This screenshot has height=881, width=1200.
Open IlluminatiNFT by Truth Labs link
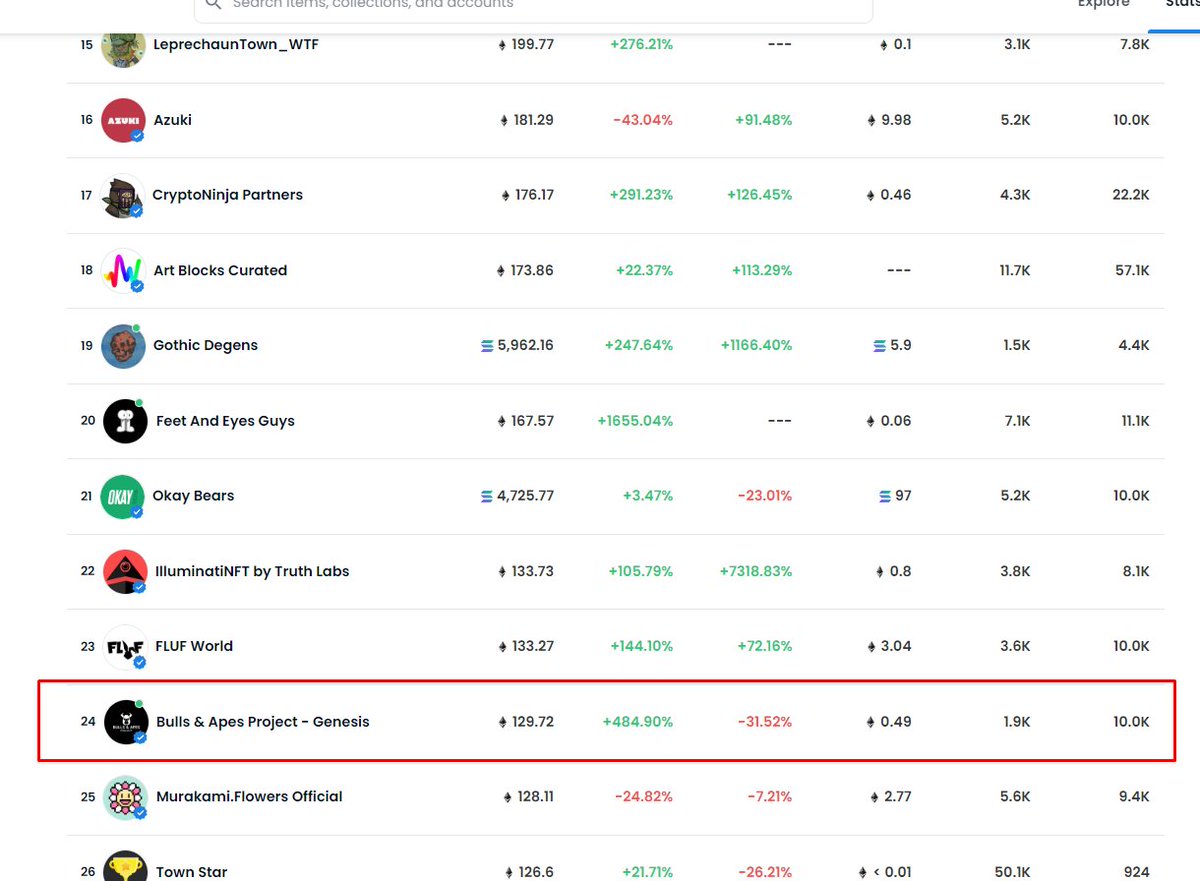[x=253, y=571]
